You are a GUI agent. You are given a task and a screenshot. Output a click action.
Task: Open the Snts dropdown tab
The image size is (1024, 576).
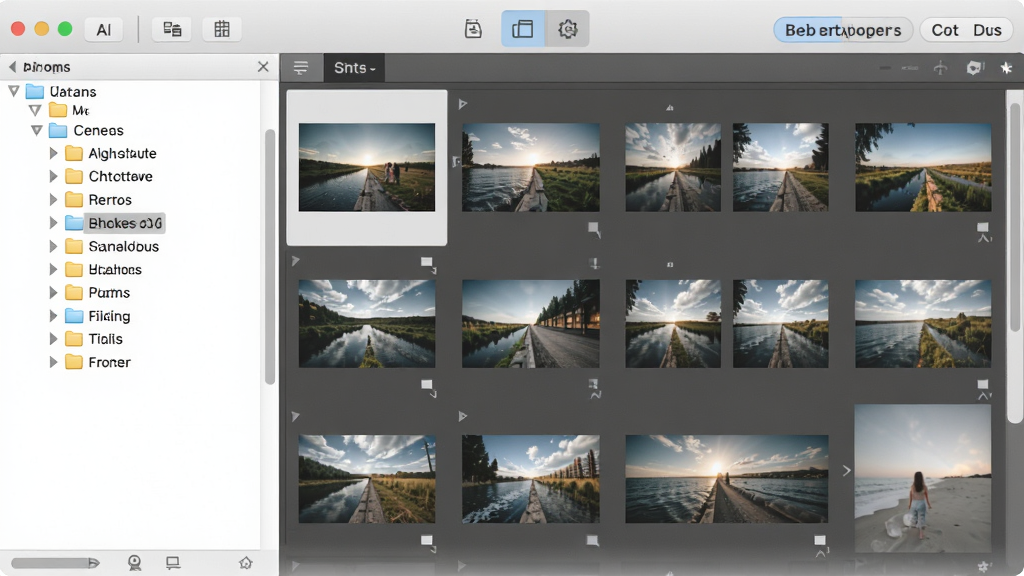355,68
